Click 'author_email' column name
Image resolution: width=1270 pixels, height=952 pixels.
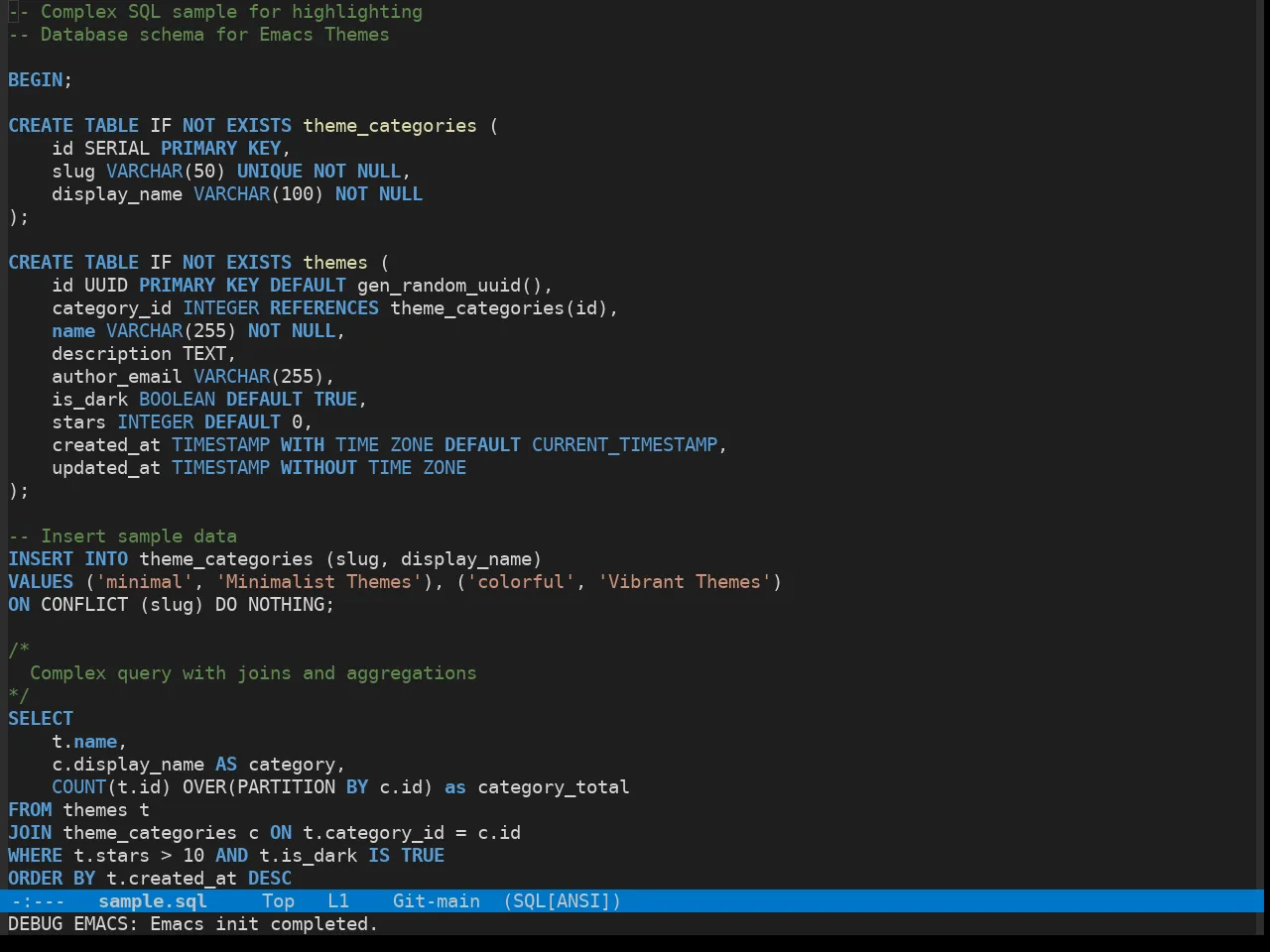click(x=117, y=377)
